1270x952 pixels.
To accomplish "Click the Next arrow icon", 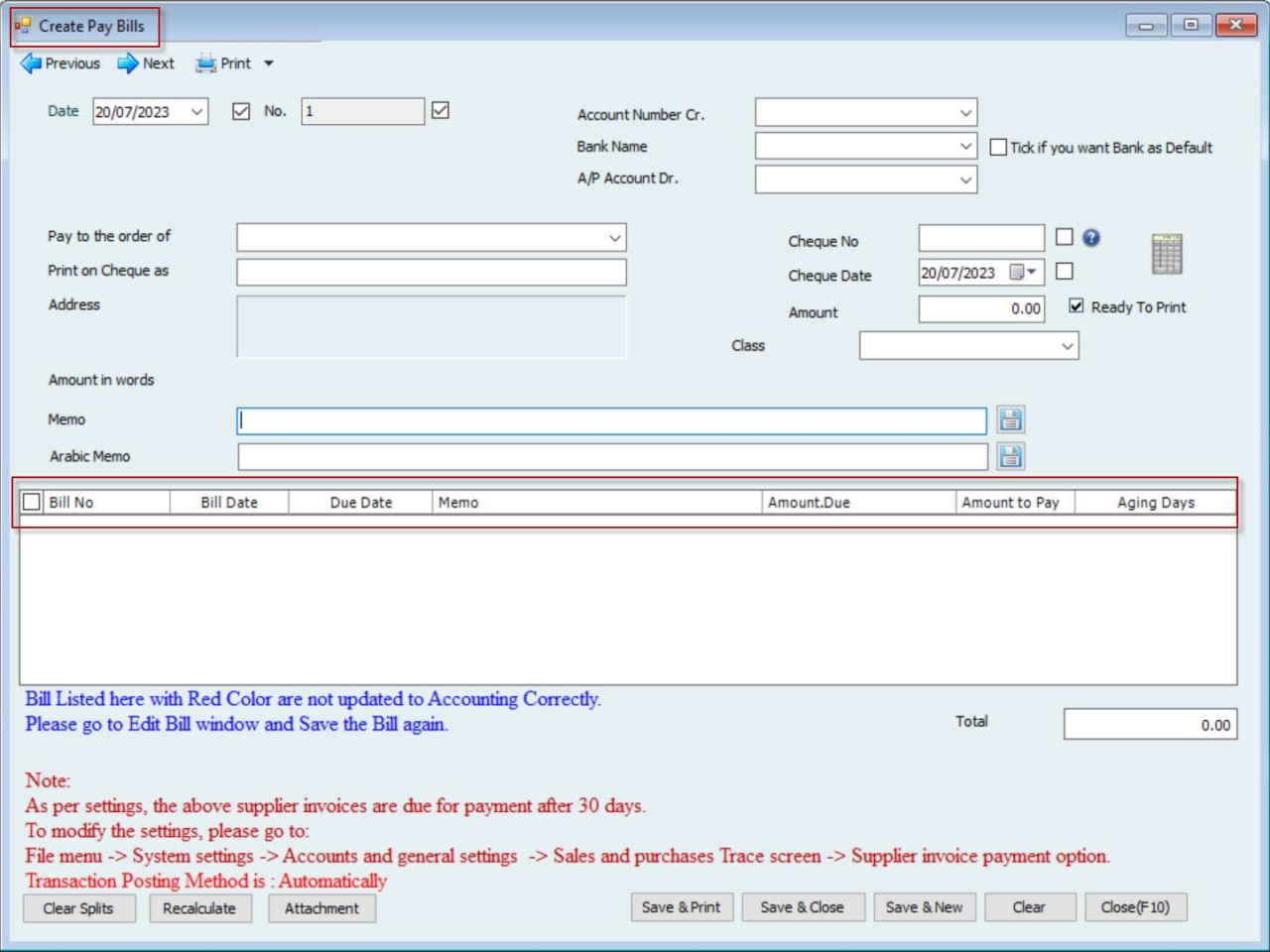I will 128,63.
